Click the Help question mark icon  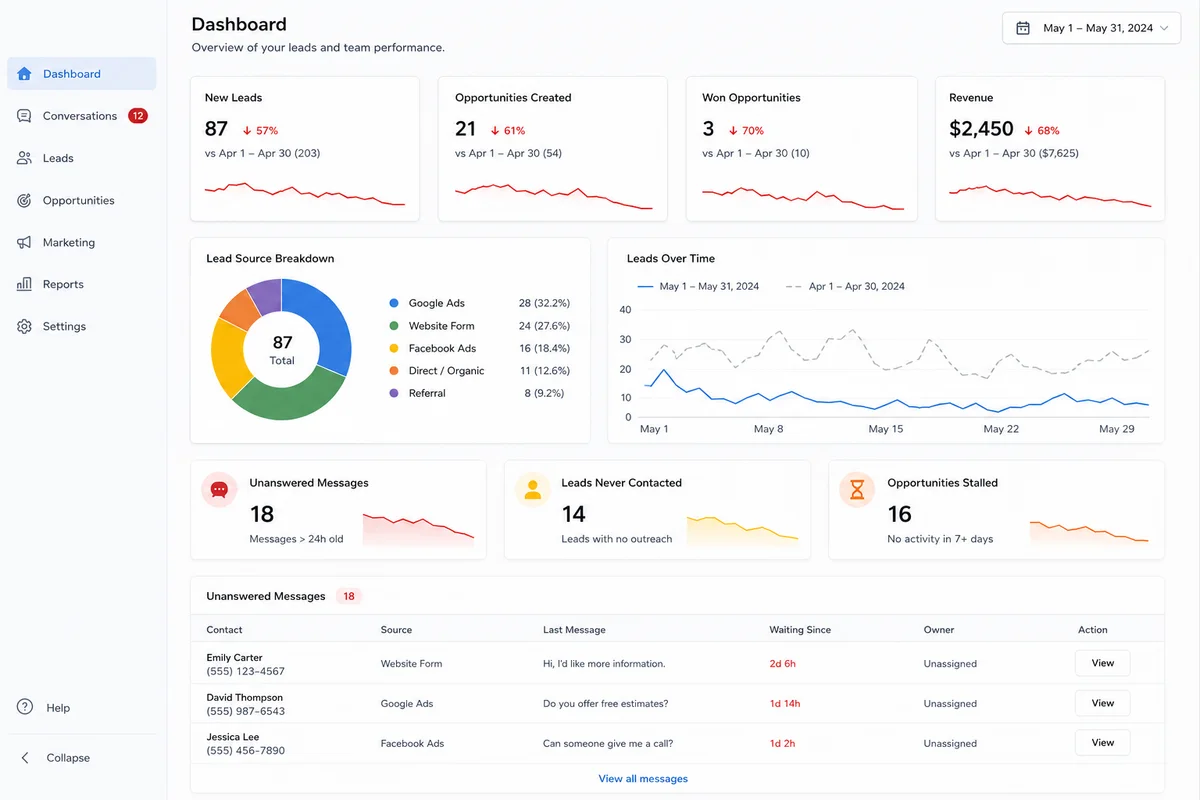pyautogui.click(x=25, y=707)
